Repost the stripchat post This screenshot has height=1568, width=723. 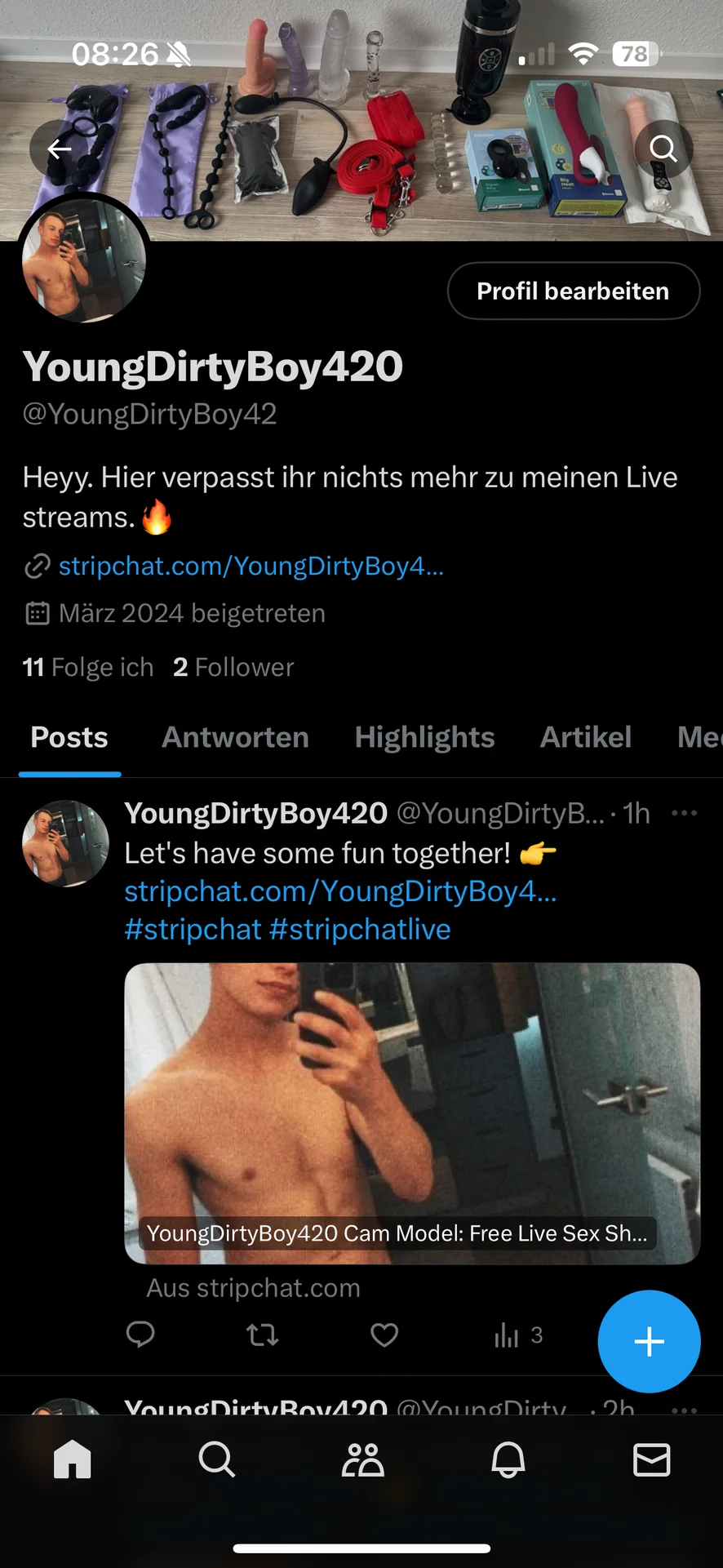263,1335
